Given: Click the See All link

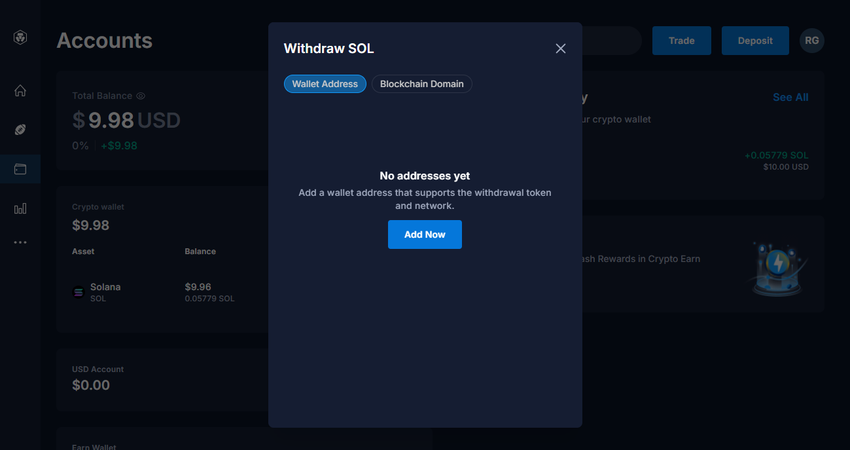Looking at the screenshot, I should point(790,97).
